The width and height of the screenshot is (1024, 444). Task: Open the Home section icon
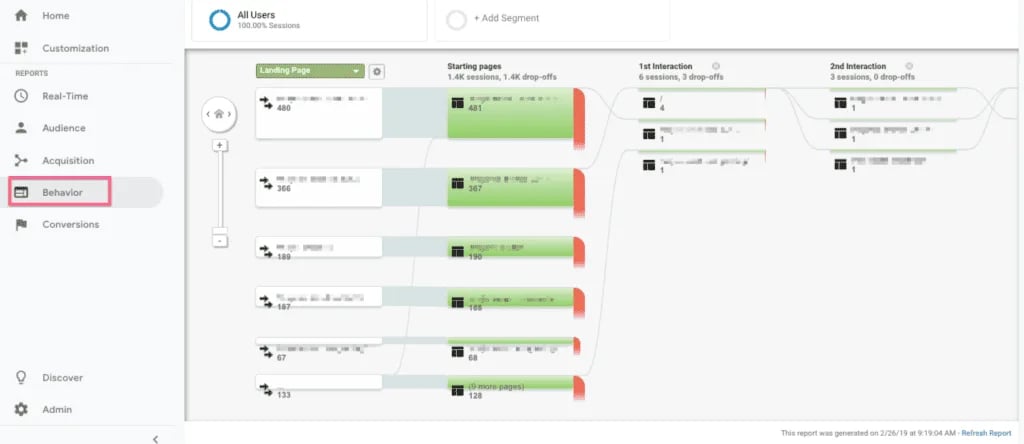(x=21, y=16)
